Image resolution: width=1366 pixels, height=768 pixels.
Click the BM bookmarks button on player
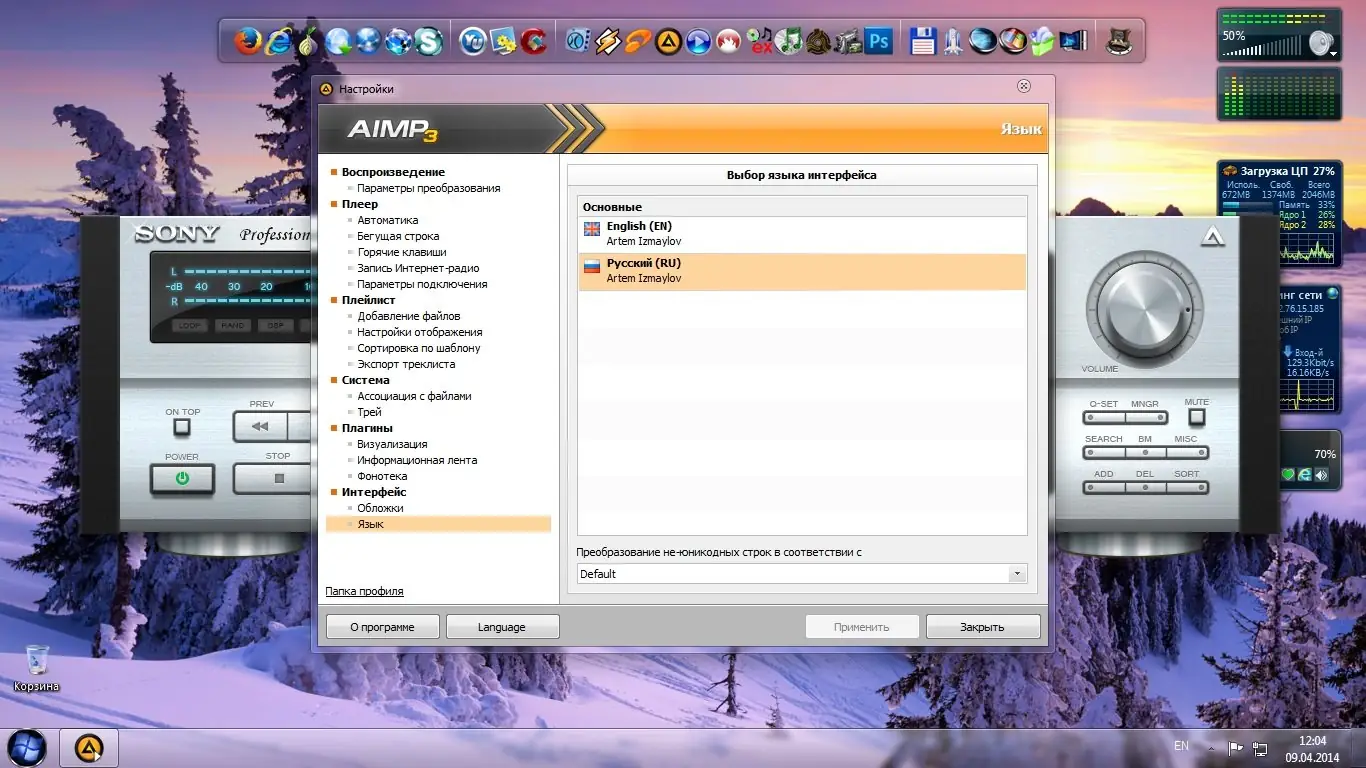pyautogui.click(x=1145, y=452)
